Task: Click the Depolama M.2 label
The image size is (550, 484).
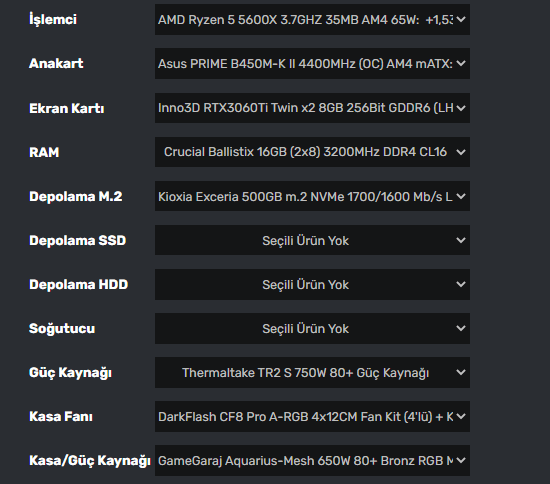Action: coord(76,196)
